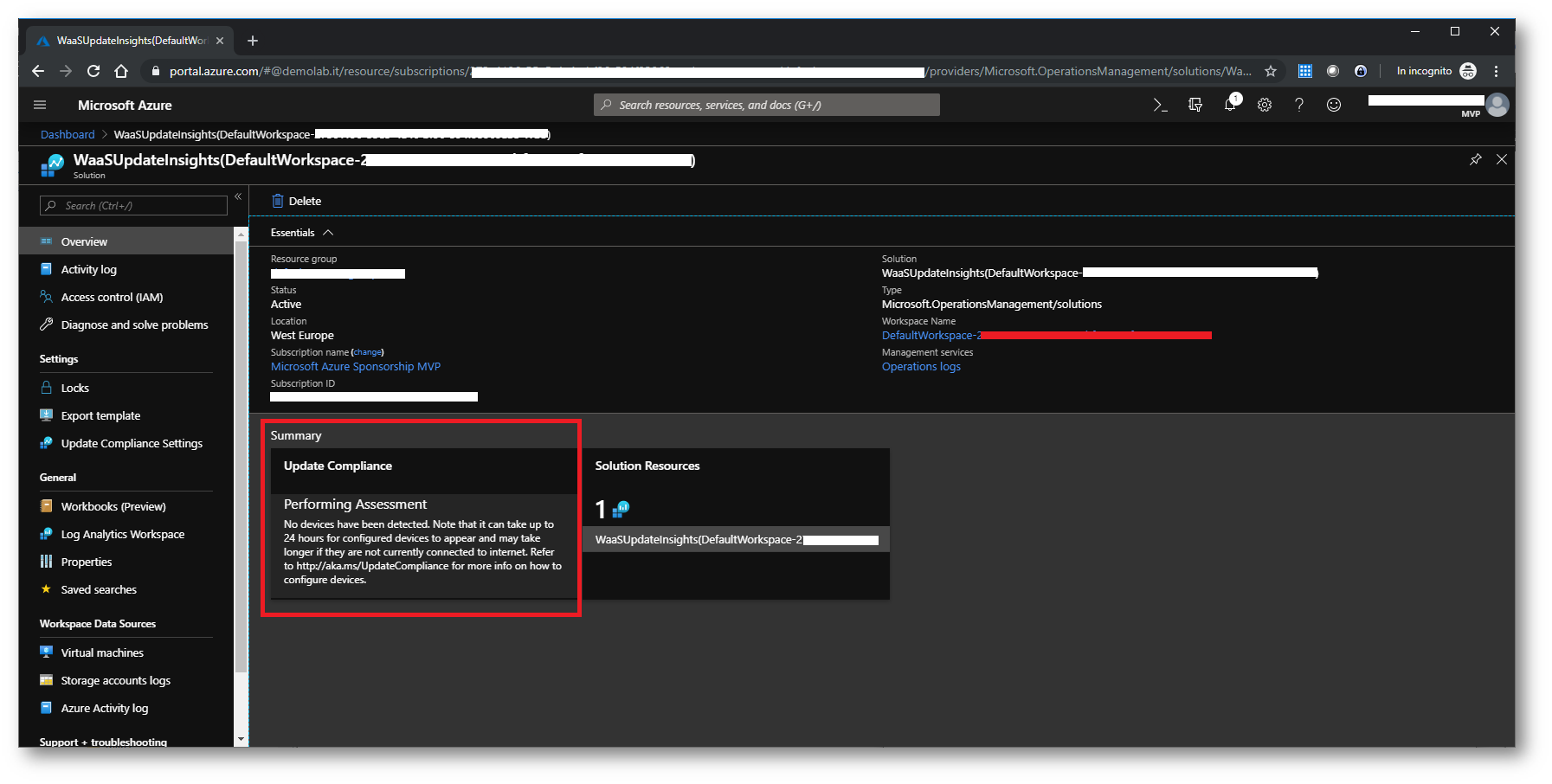Launch Cloud Shell from the top bar
Image resolution: width=1552 pixels, height=784 pixels.
[1160, 105]
